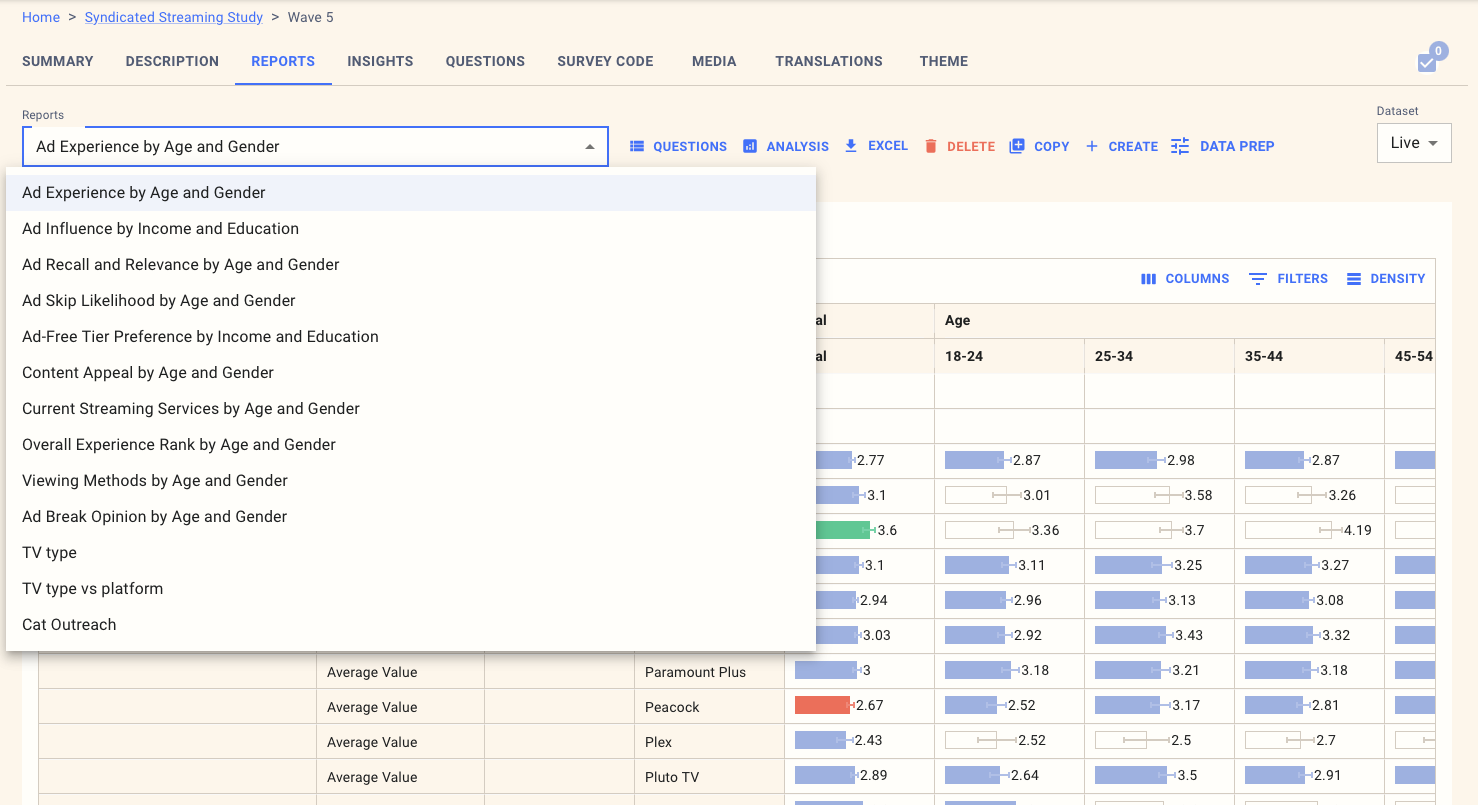Click the Questions list icon
This screenshot has height=805, width=1478.
pos(637,147)
